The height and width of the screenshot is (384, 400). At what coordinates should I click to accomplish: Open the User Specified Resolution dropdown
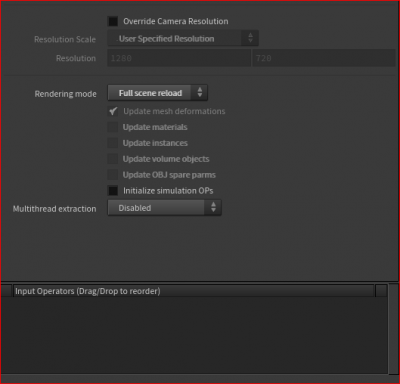click(x=183, y=39)
